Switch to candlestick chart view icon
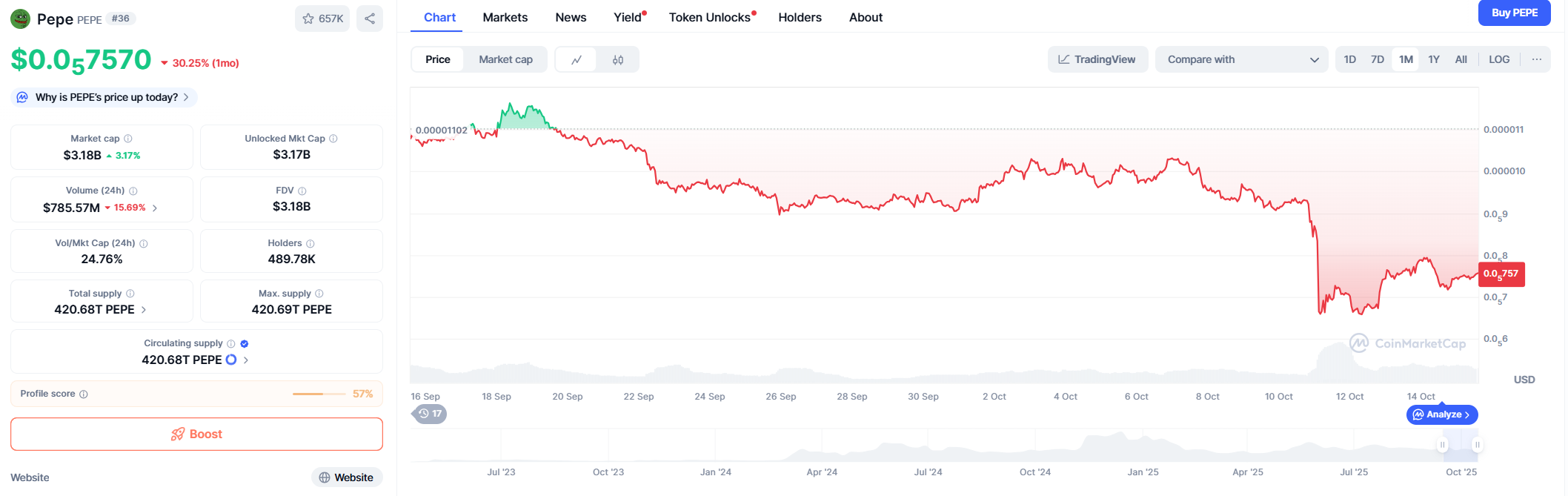Viewport: 1568px width, 496px height. tap(617, 60)
